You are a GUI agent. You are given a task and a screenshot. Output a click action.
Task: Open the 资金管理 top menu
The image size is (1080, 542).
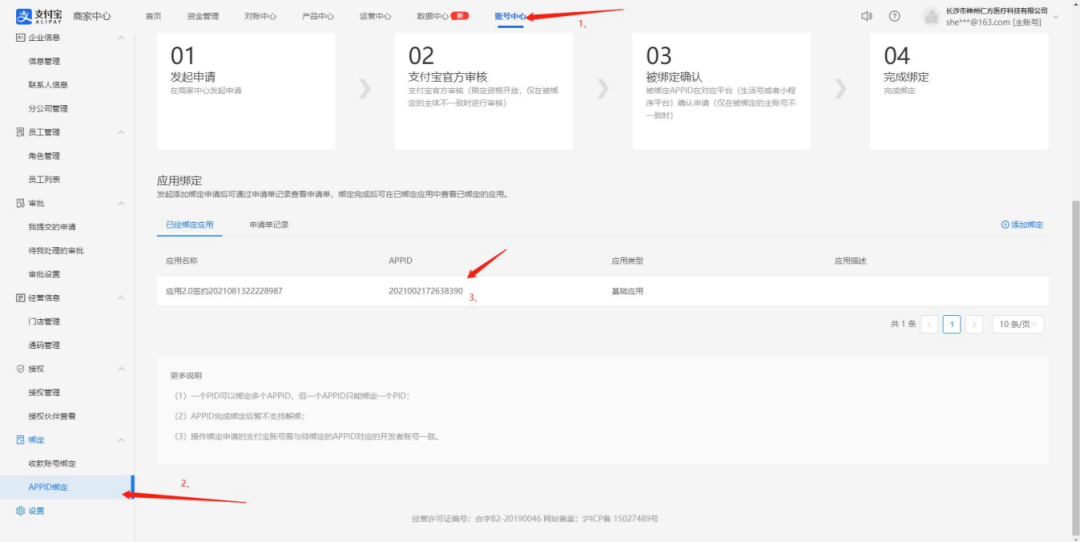coord(202,16)
